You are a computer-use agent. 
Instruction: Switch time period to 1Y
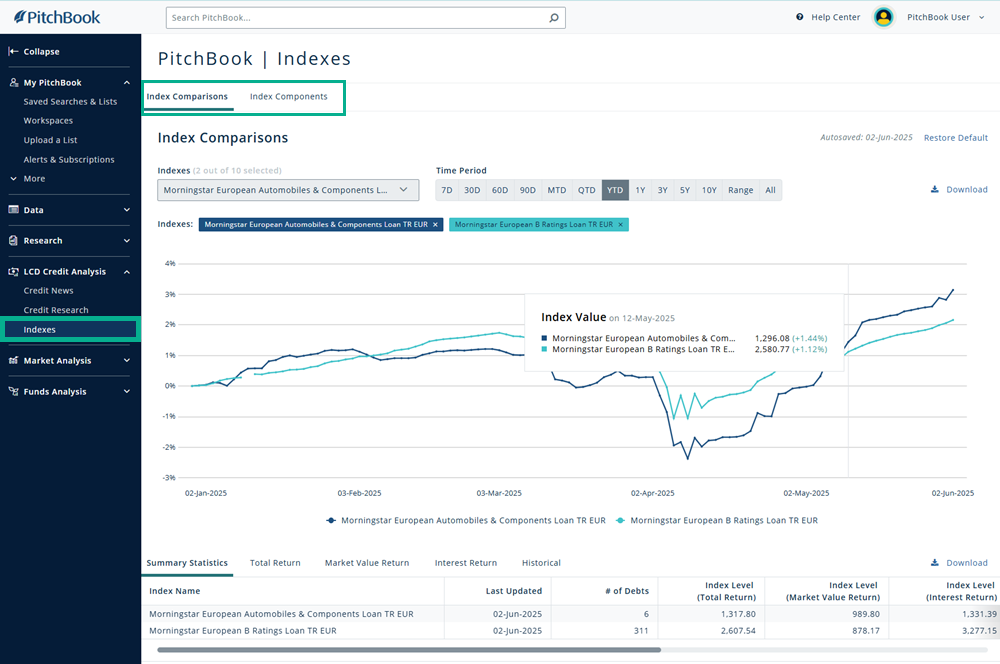tap(640, 190)
